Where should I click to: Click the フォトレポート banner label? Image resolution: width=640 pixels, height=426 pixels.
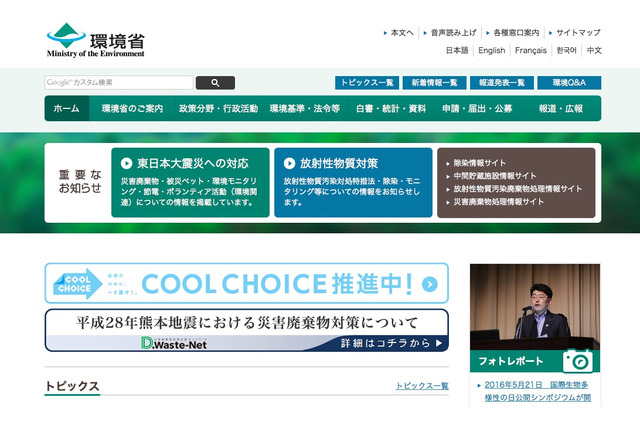point(511,361)
